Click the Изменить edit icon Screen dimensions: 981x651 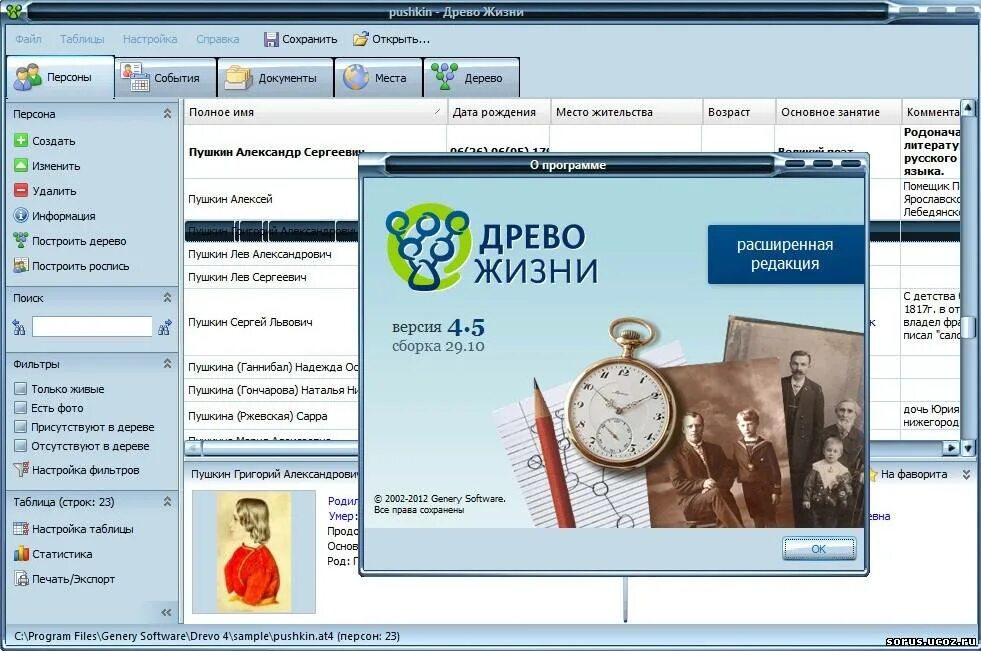(x=21, y=166)
